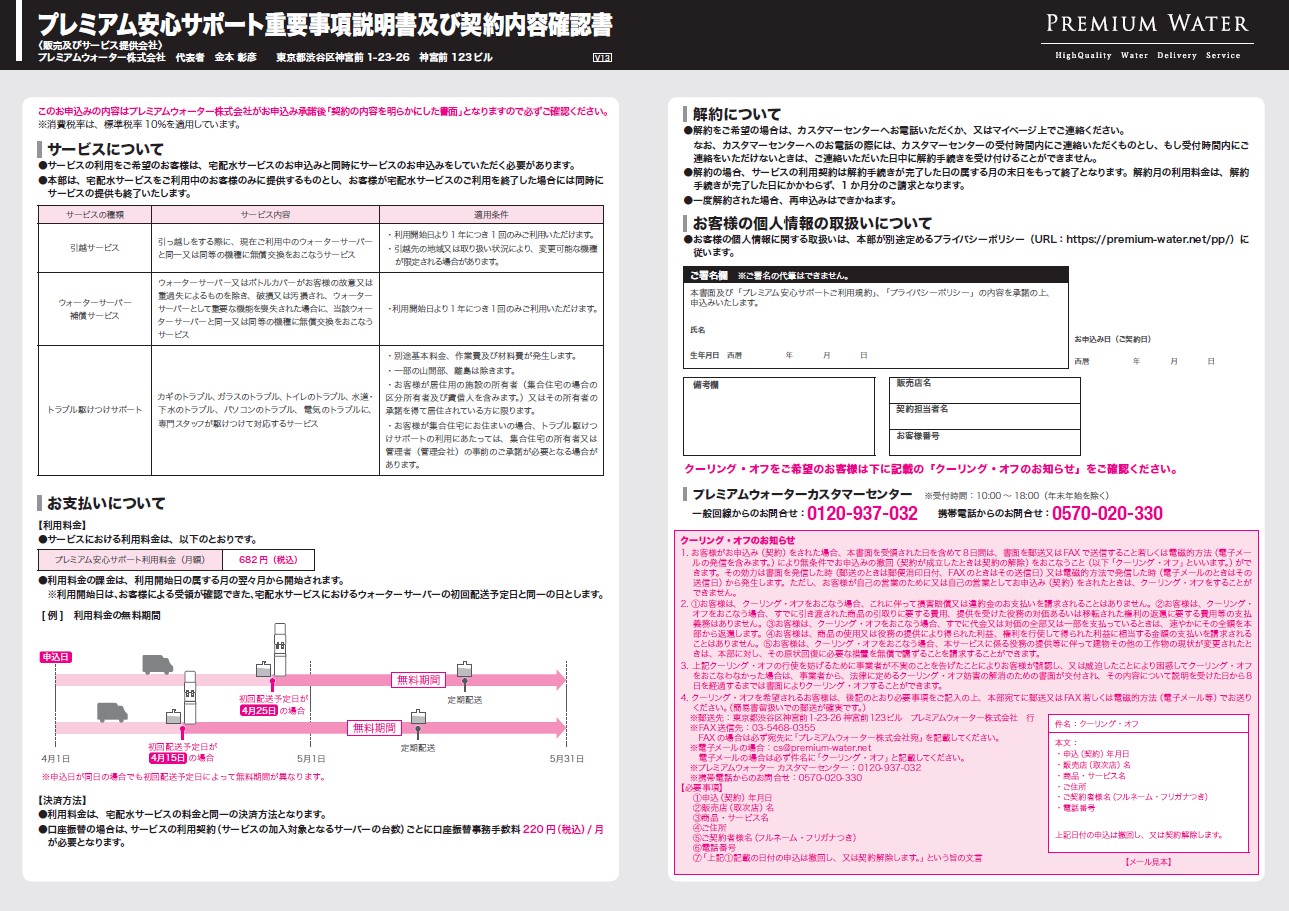This screenshot has height=911, width=1289.
Task: Click the 無料期間 box on the 4月25日 arrow
Action: point(418,680)
